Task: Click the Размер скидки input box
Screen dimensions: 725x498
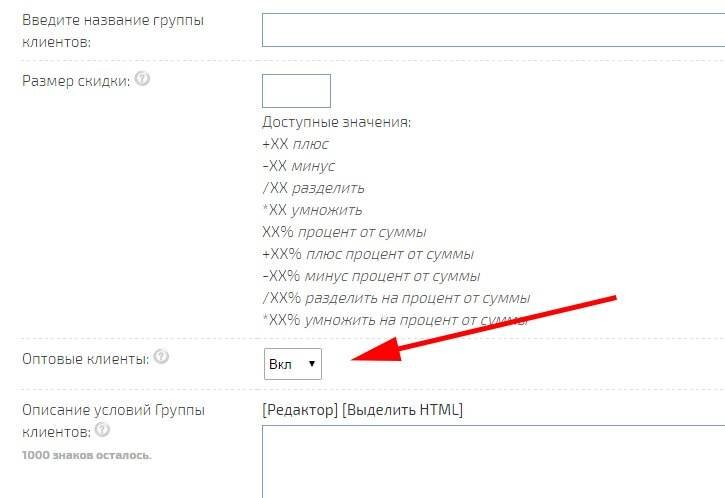Action: (296, 91)
